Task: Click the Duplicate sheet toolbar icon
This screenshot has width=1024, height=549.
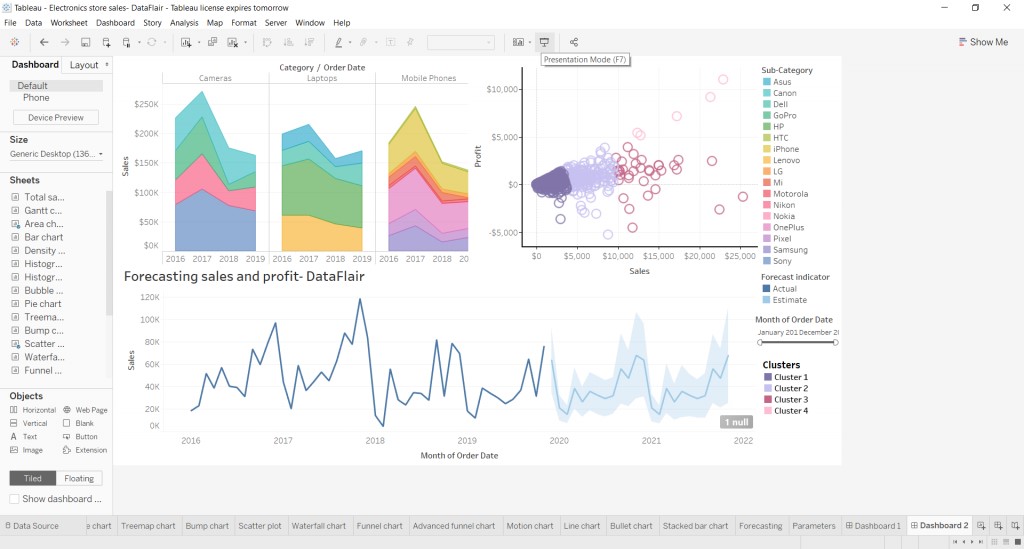Action: pyautogui.click(x=212, y=42)
